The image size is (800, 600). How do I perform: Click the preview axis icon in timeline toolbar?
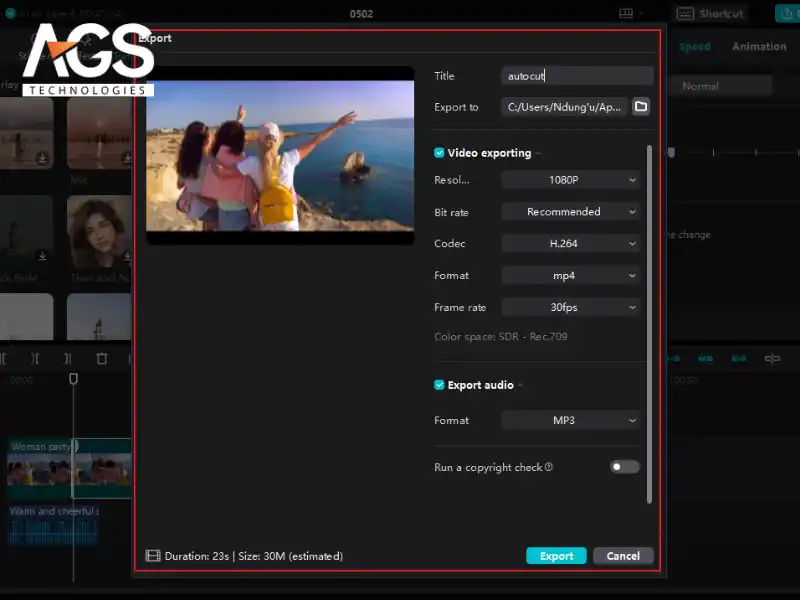(x=772, y=358)
